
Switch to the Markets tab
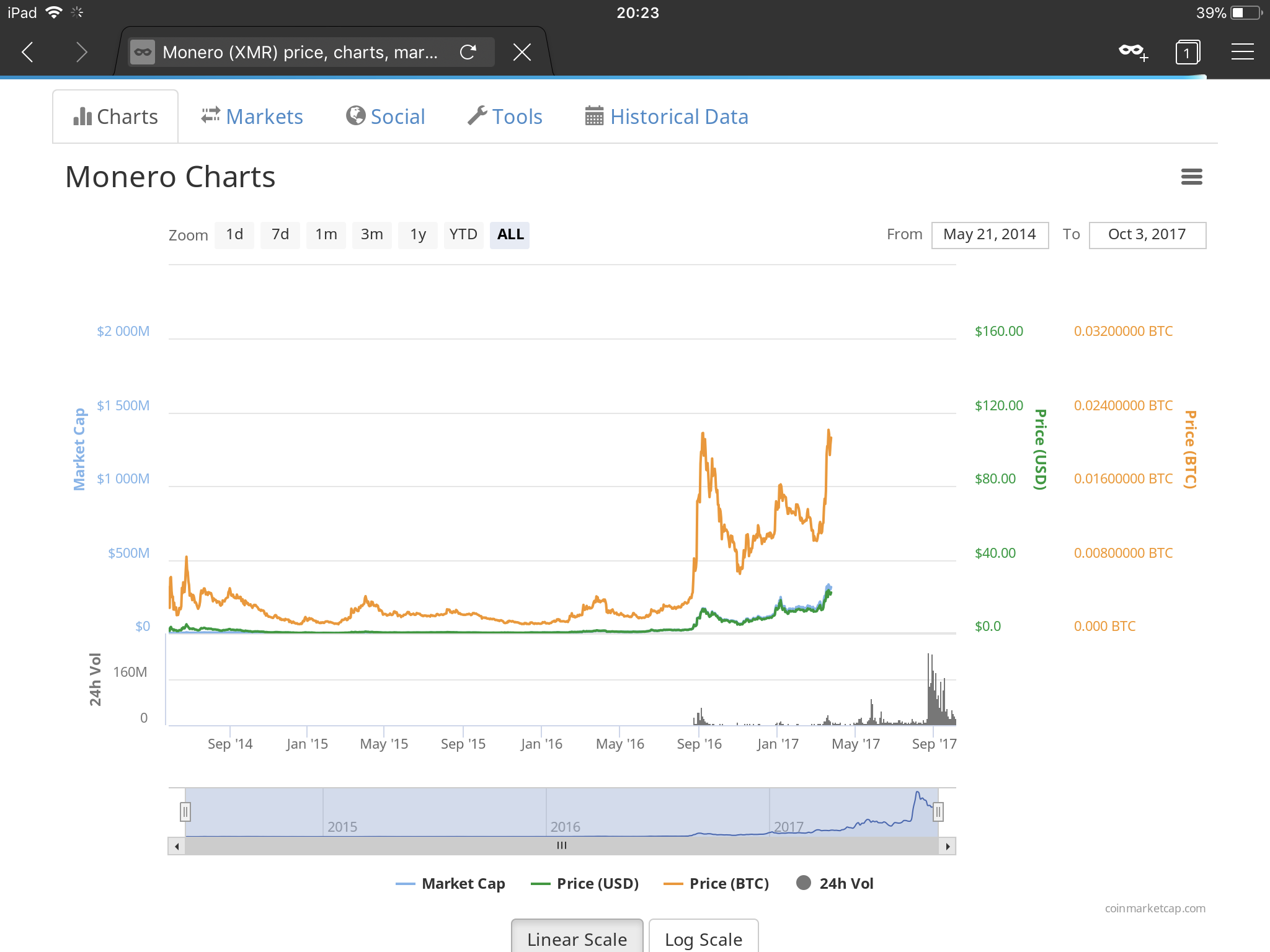tap(252, 117)
